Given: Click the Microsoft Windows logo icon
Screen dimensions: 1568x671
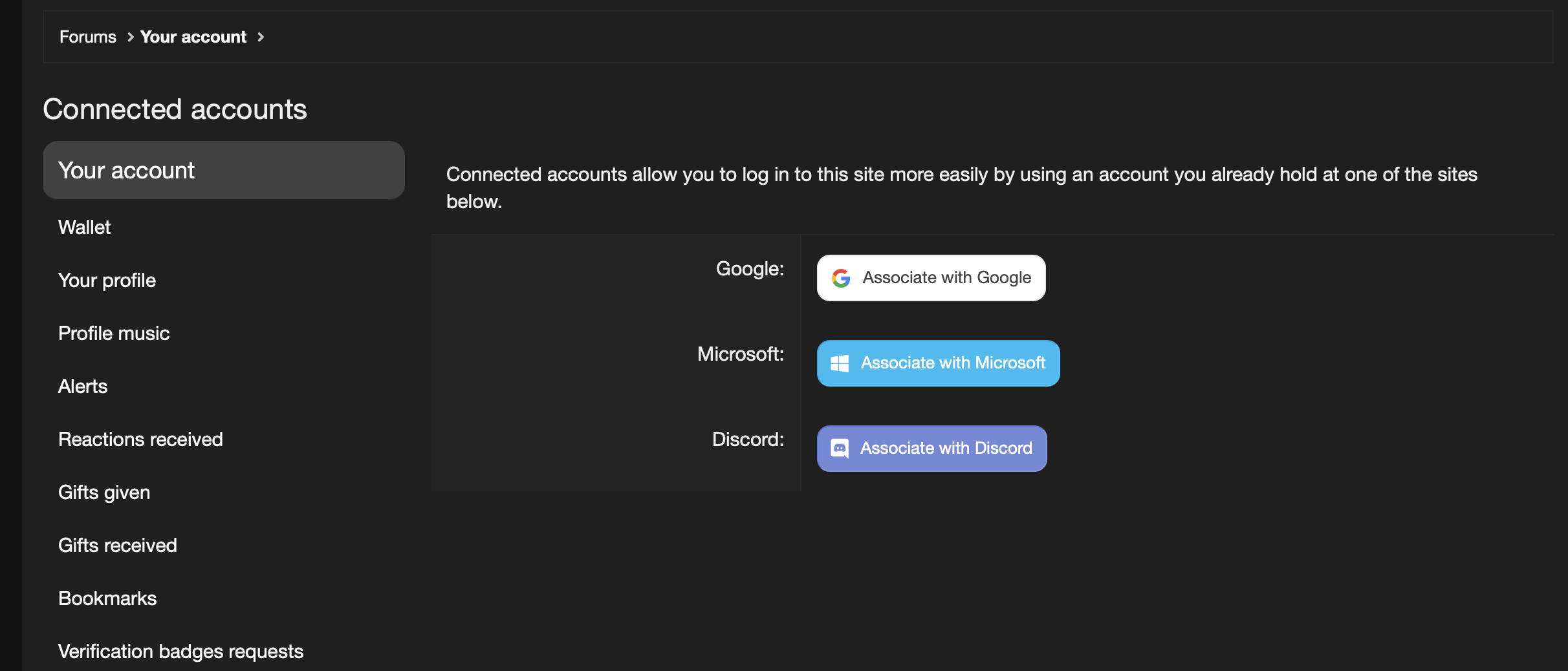Looking at the screenshot, I should 840,363.
